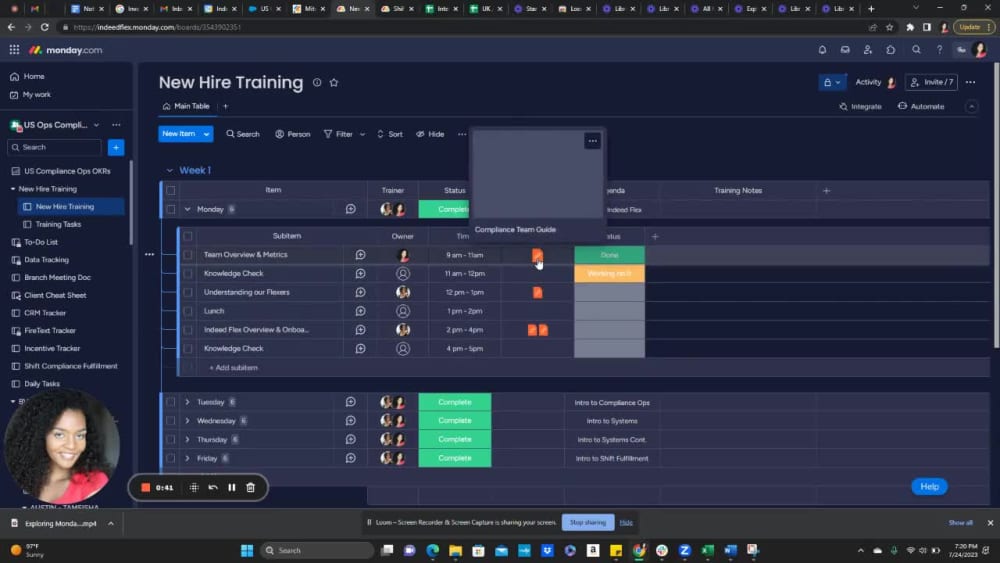This screenshot has height=563, width=1000.
Task: Open the help question mark icon
Action: pyautogui.click(x=939, y=50)
